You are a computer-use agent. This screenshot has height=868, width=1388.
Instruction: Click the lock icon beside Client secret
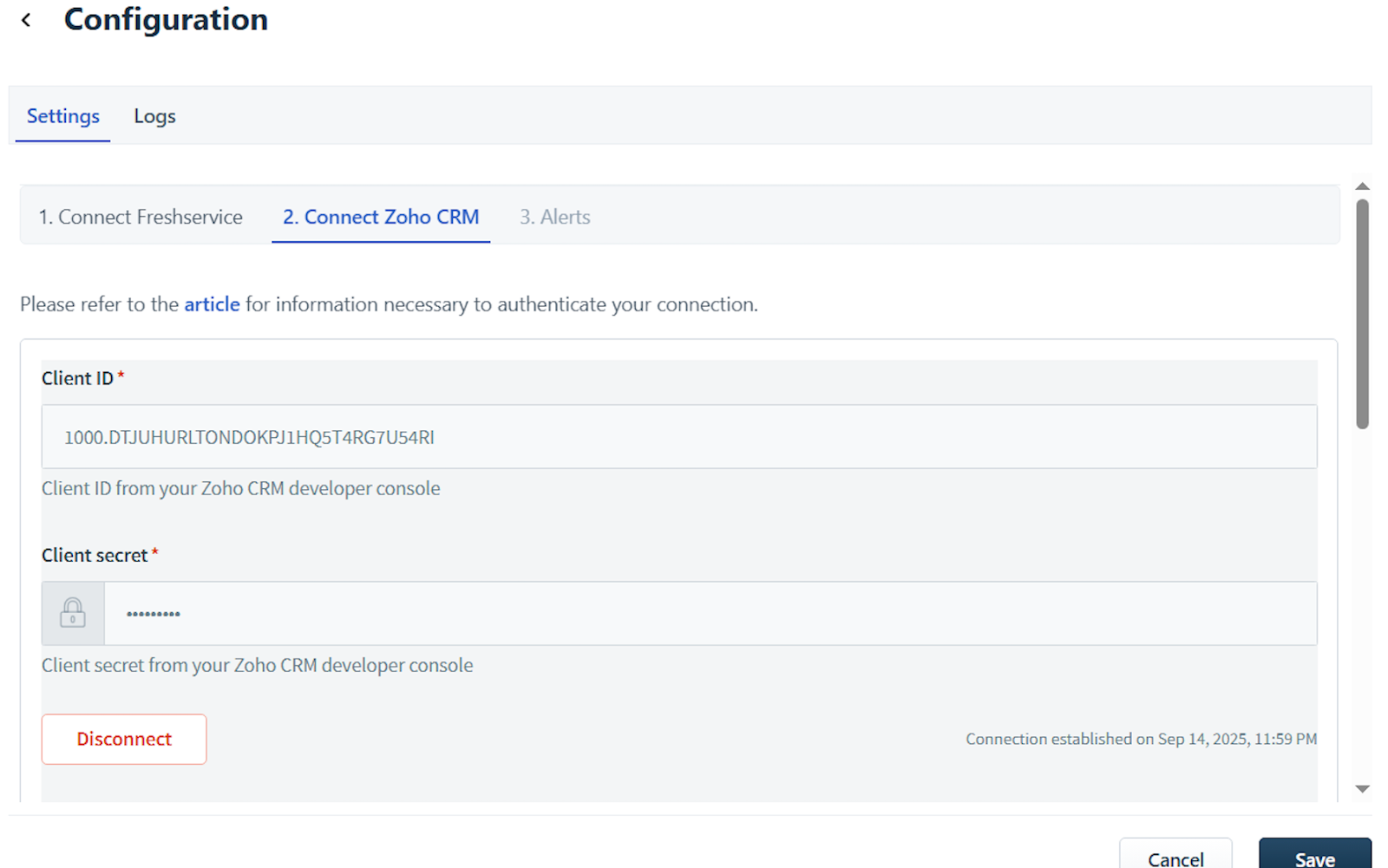click(x=73, y=613)
